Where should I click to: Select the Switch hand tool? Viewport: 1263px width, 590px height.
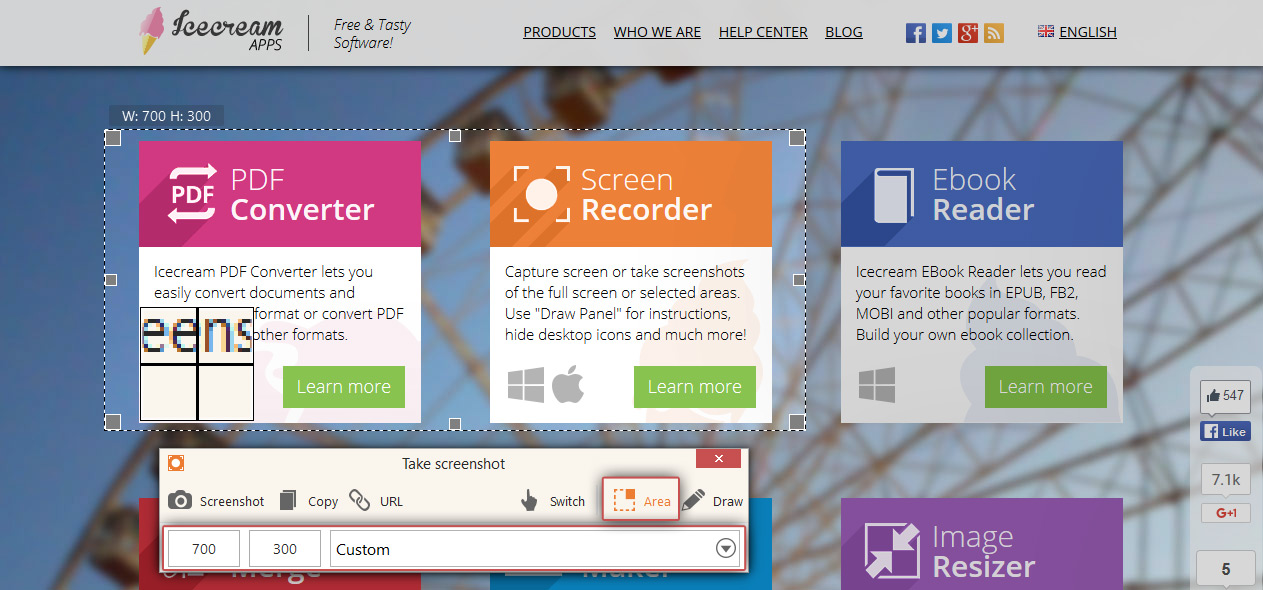point(552,501)
